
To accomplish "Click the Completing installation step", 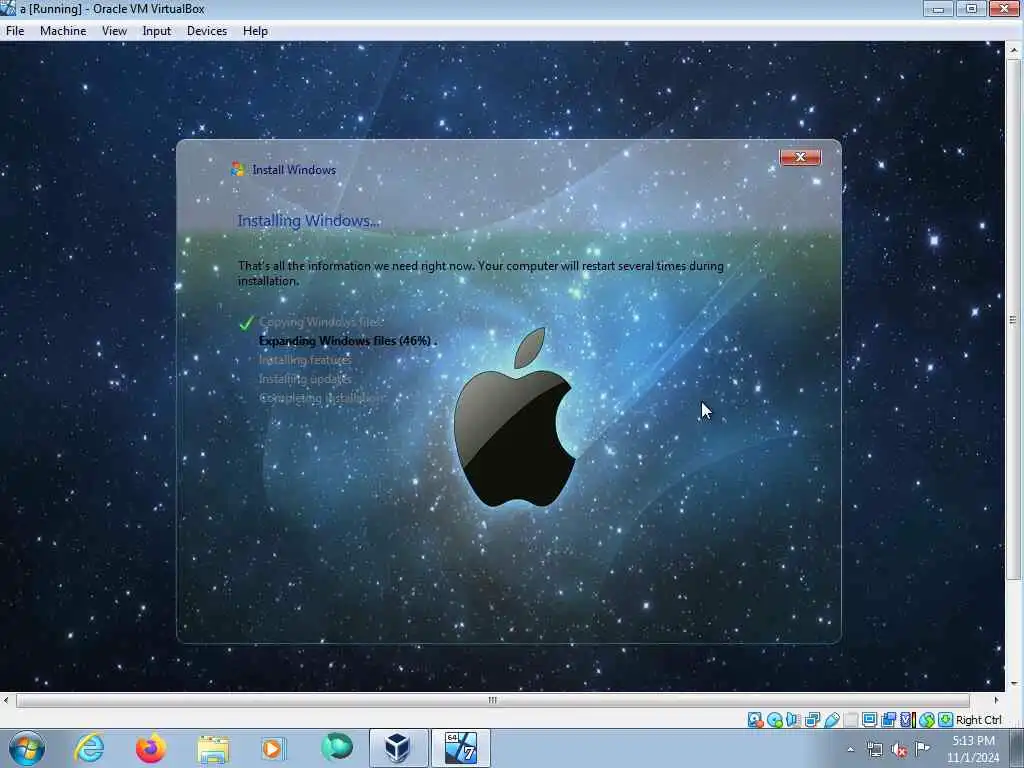I will click(322, 398).
